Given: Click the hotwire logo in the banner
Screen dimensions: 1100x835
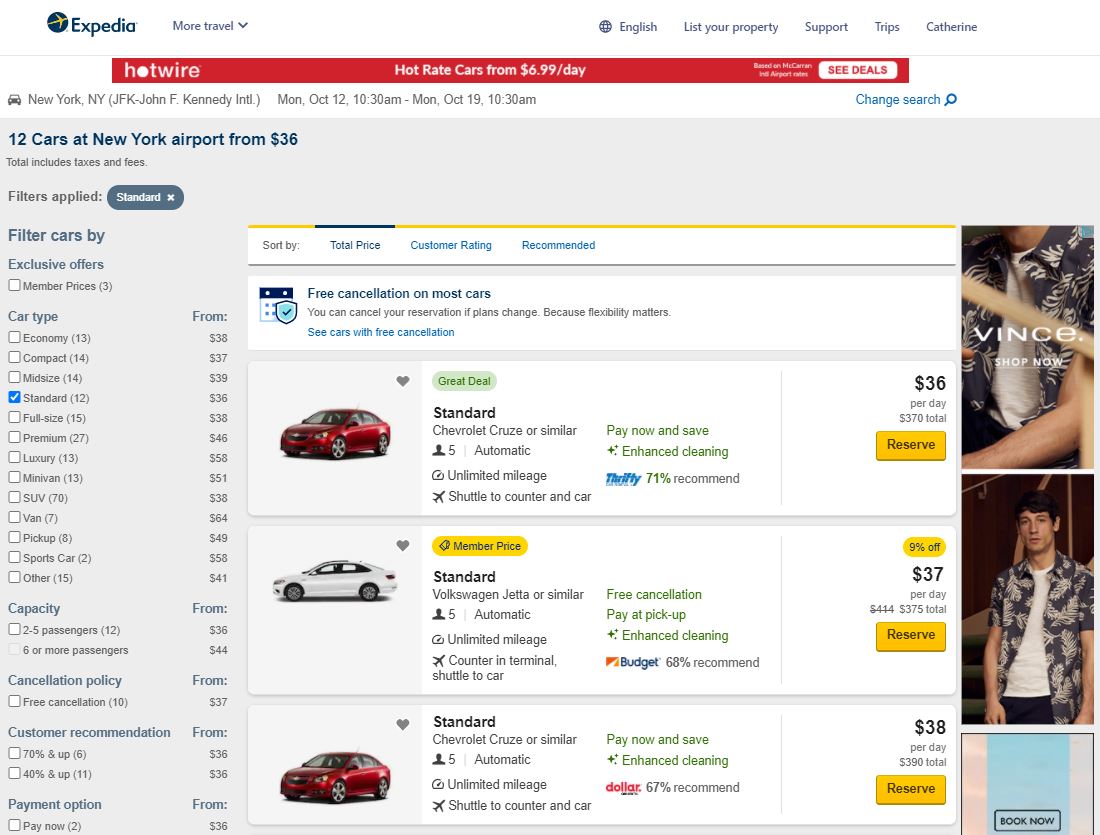Looking at the screenshot, I should tap(162, 70).
